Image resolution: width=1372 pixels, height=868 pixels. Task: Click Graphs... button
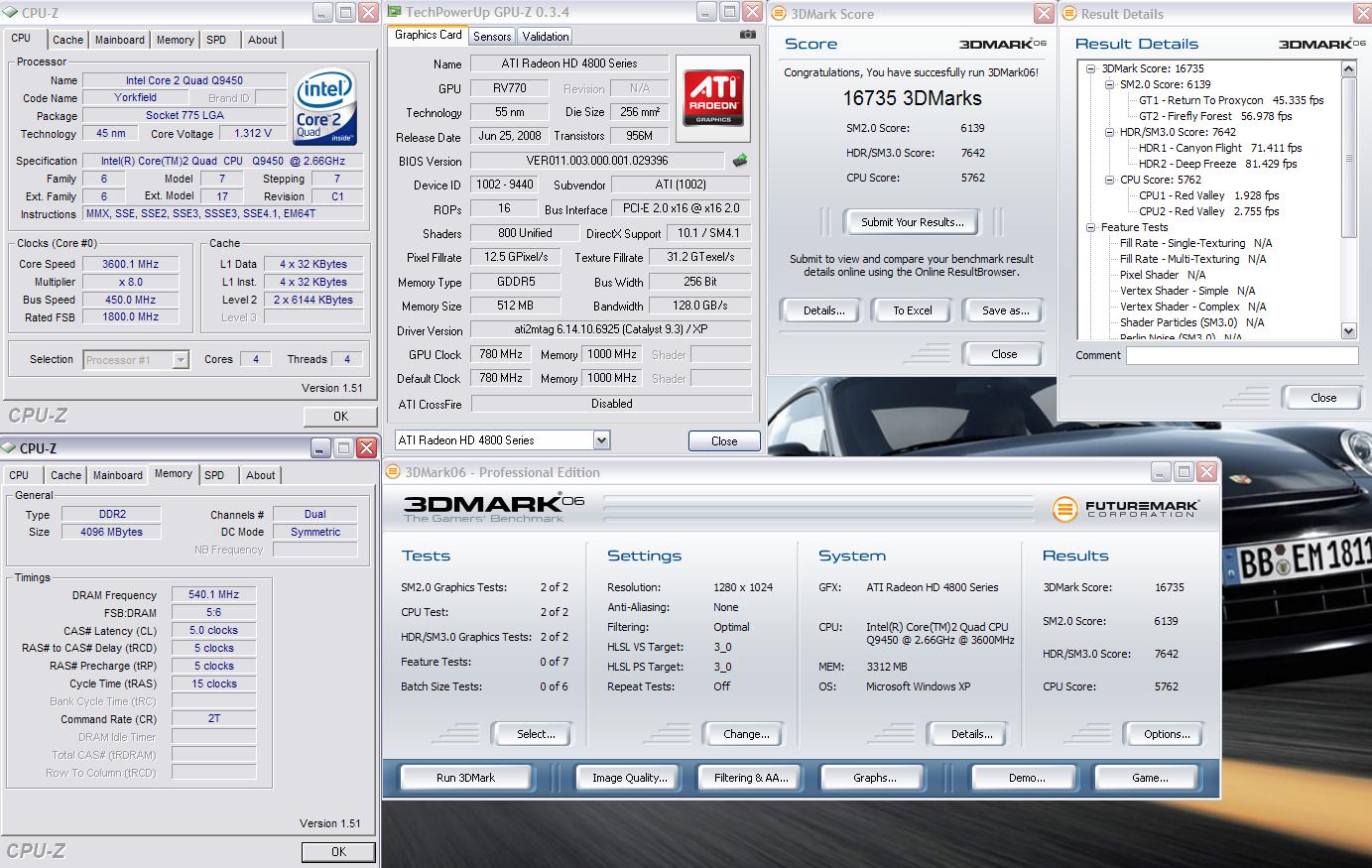coord(874,778)
